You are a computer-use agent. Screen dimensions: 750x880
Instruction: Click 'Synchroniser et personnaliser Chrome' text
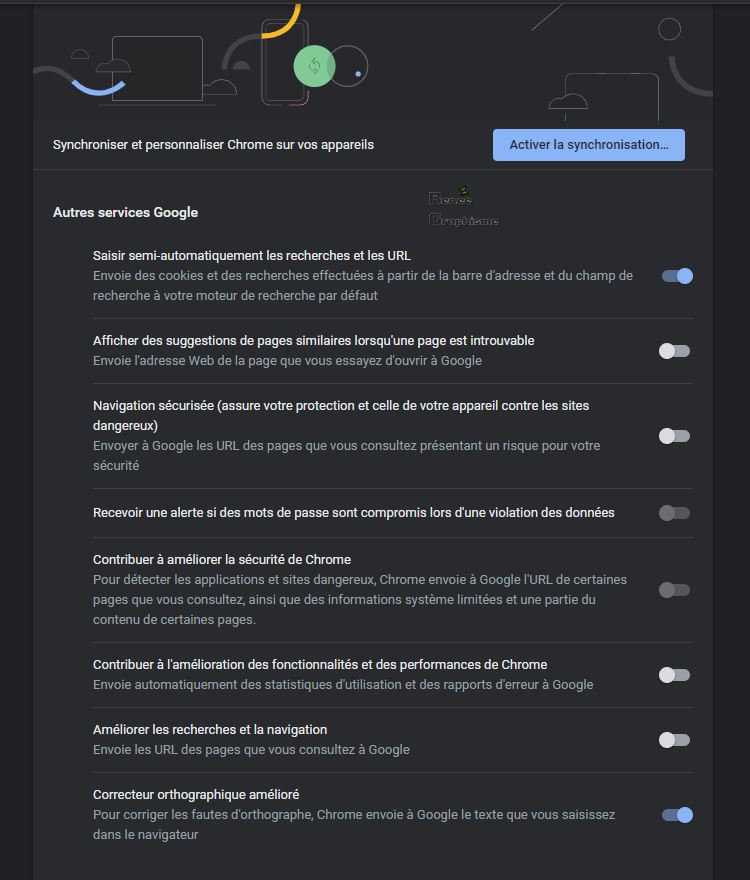[x=213, y=145]
